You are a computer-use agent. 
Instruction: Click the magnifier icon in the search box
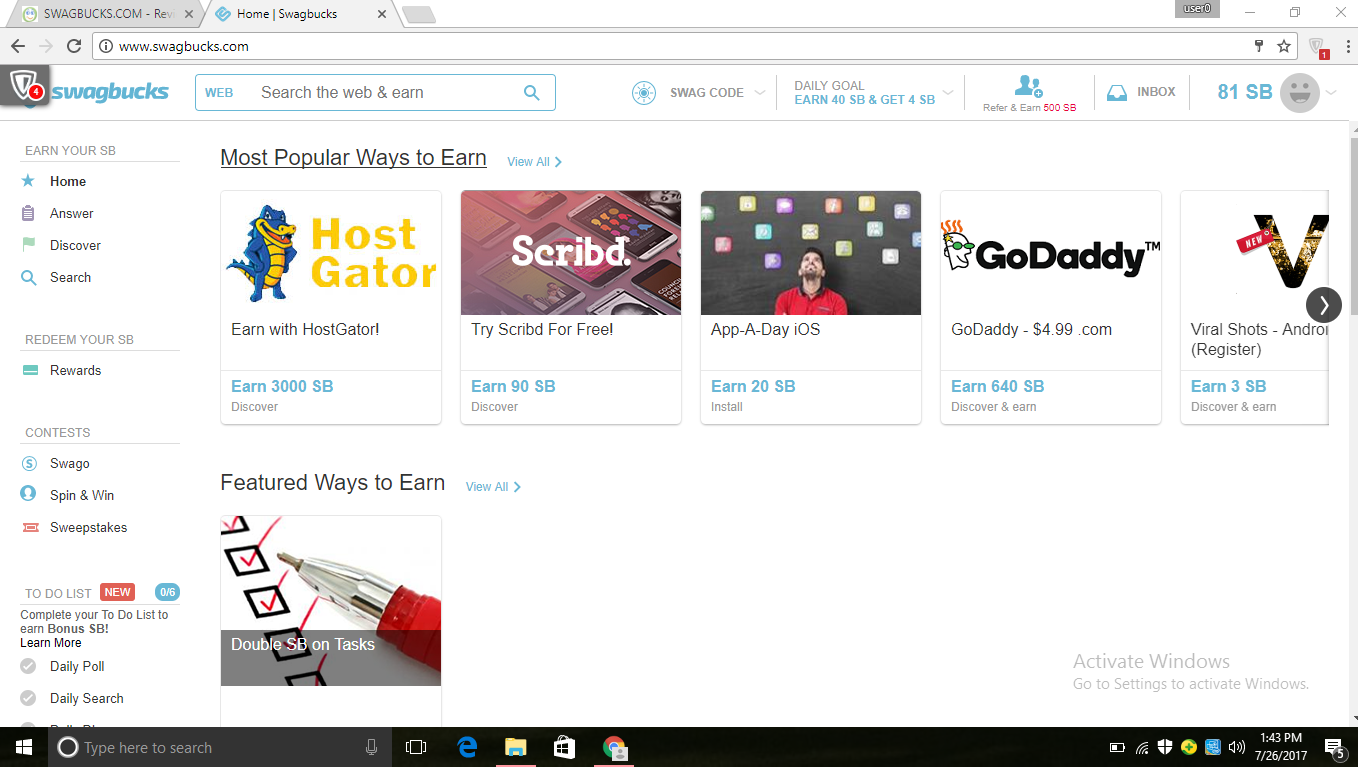click(x=532, y=93)
